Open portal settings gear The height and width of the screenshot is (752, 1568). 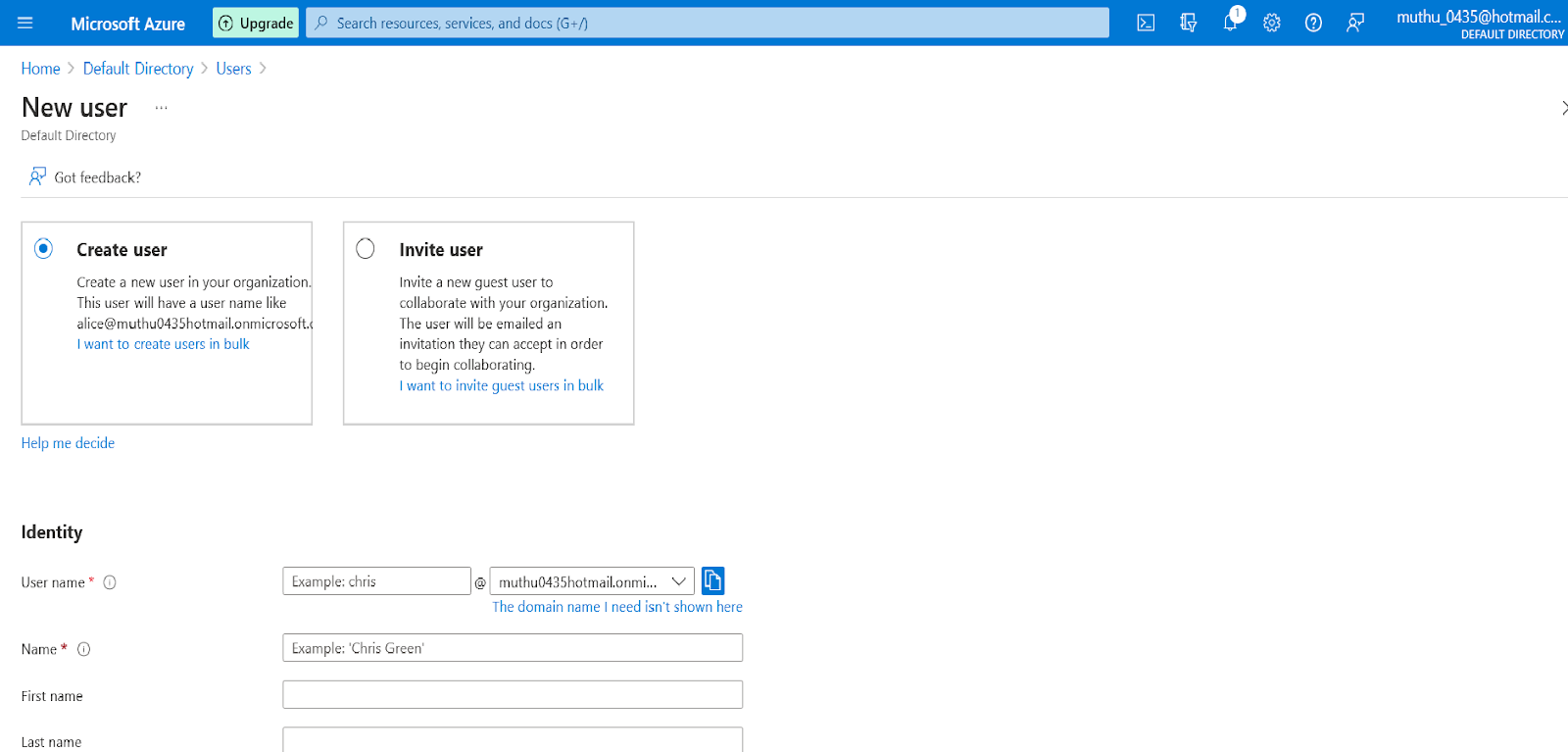pyautogui.click(x=1272, y=23)
